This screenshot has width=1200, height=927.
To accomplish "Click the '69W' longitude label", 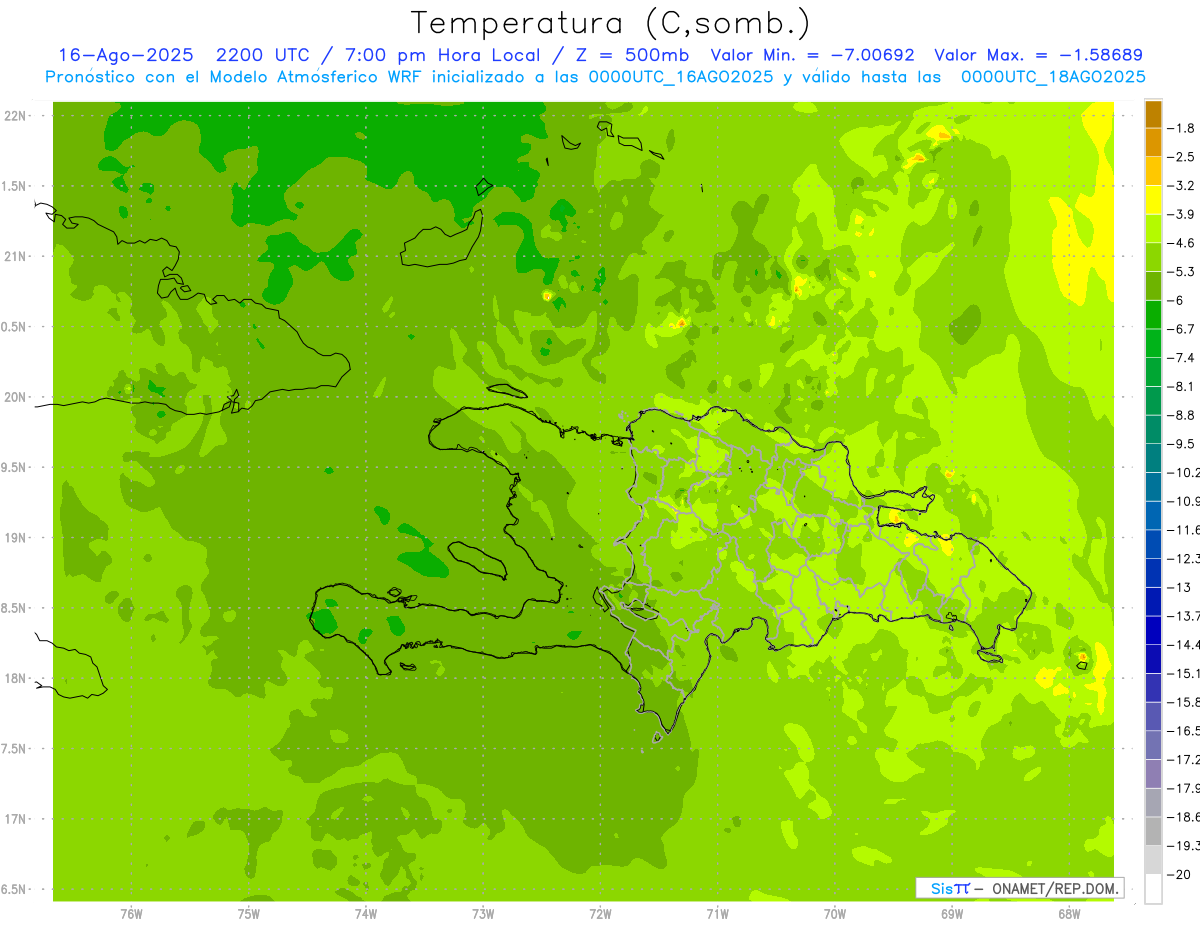I will (952, 914).
